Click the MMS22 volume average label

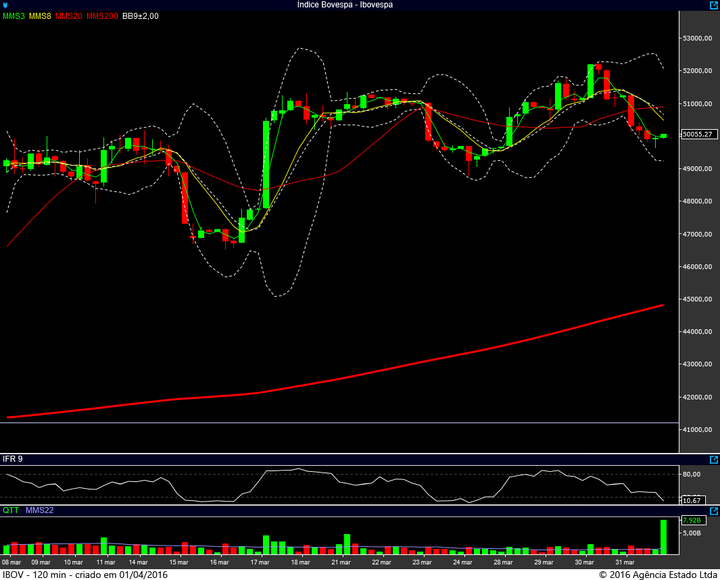(x=39, y=510)
